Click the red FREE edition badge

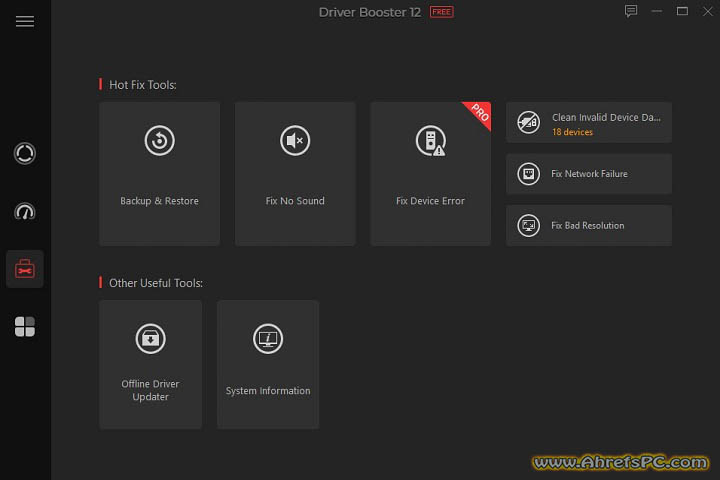[x=442, y=12]
